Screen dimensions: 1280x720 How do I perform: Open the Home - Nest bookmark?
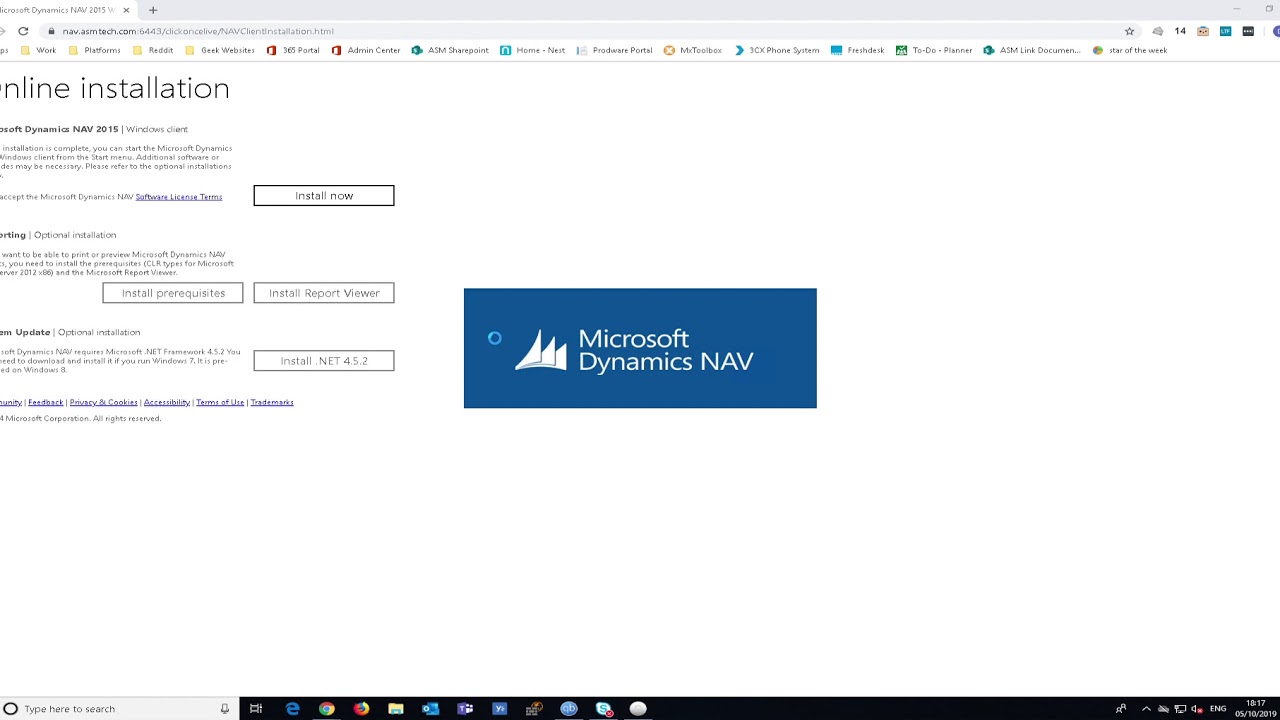tap(533, 50)
